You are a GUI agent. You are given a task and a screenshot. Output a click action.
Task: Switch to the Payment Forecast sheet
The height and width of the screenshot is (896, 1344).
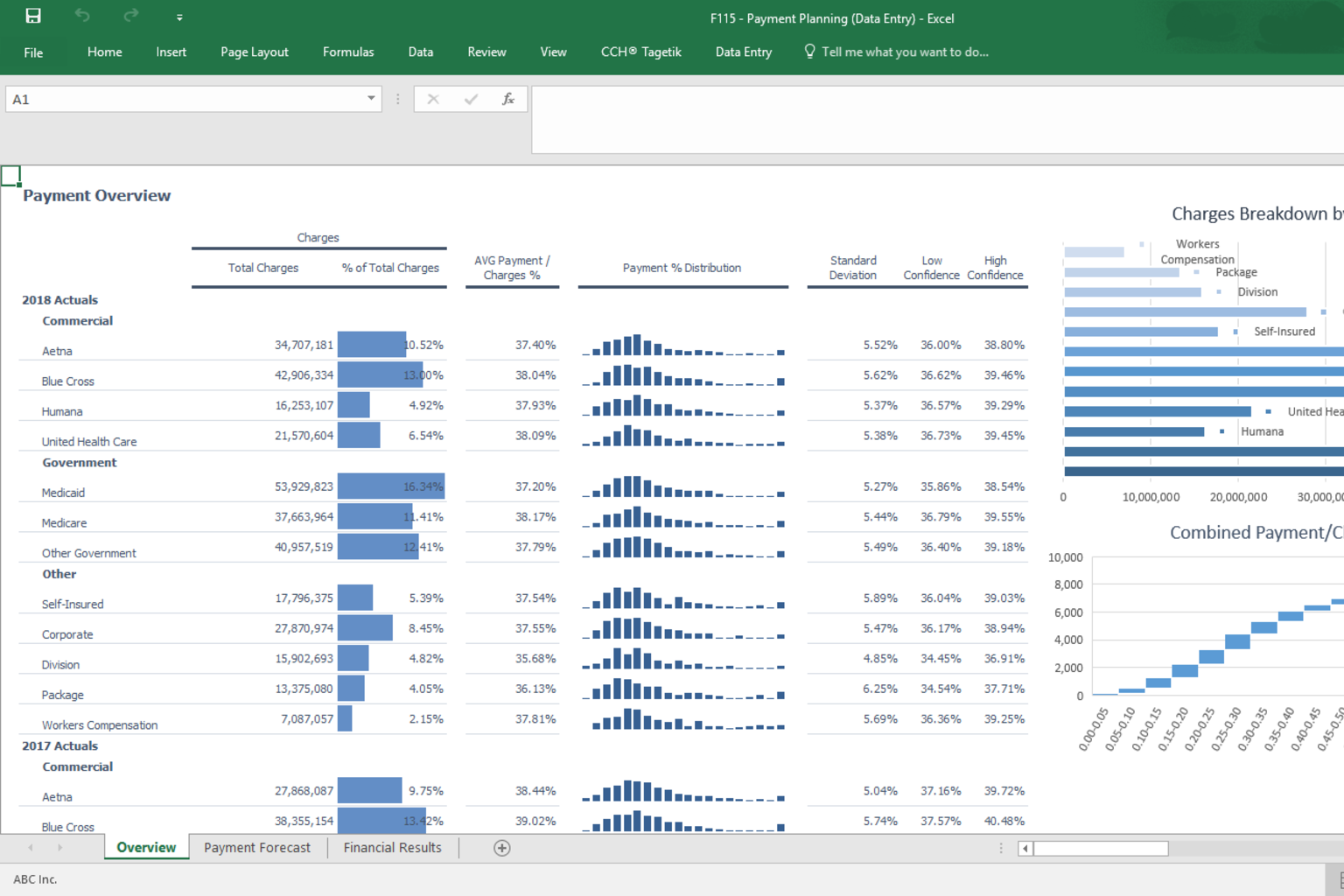coord(257,848)
